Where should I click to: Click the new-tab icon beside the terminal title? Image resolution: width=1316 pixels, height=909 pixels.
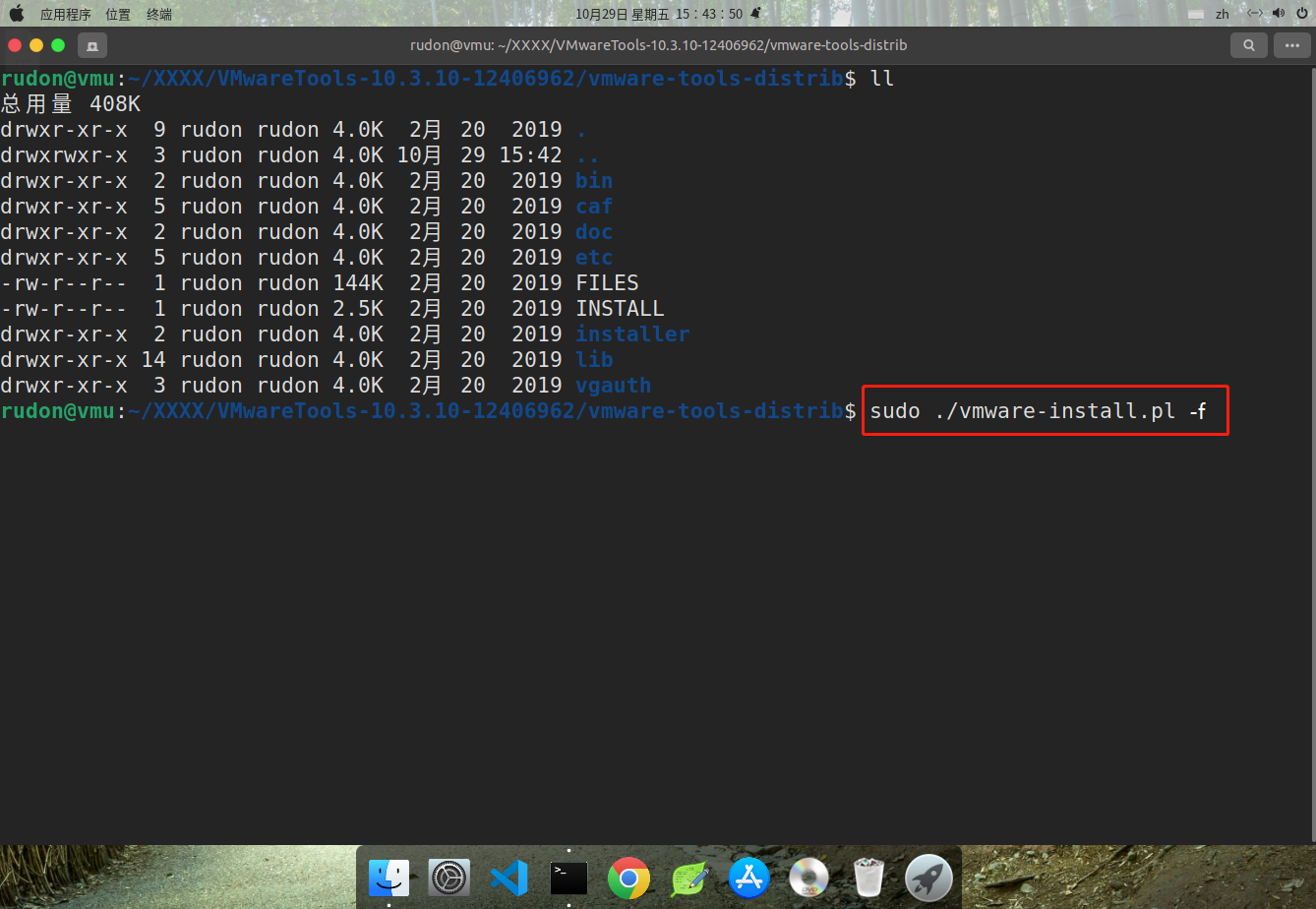[x=92, y=45]
